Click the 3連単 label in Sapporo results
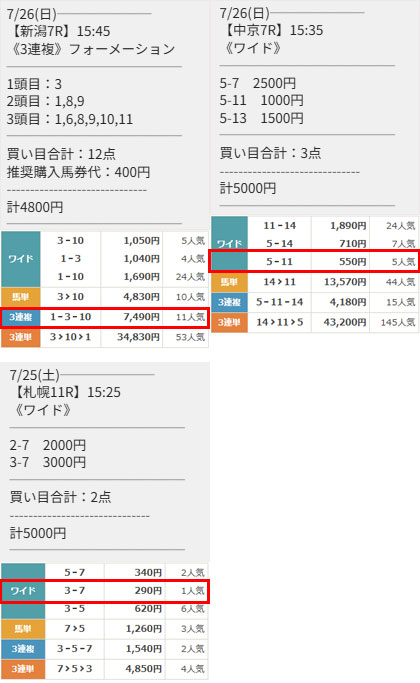 (23, 669)
